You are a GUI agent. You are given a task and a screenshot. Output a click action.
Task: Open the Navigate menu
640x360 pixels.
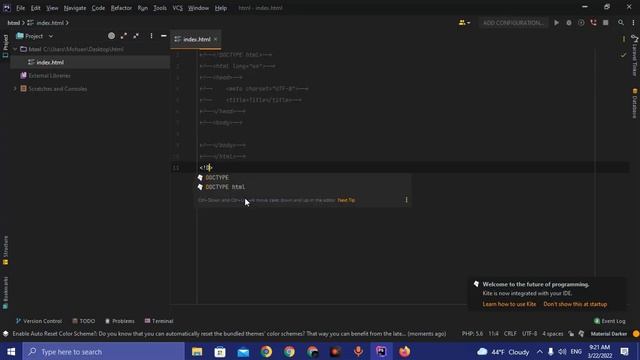[x=75, y=8]
